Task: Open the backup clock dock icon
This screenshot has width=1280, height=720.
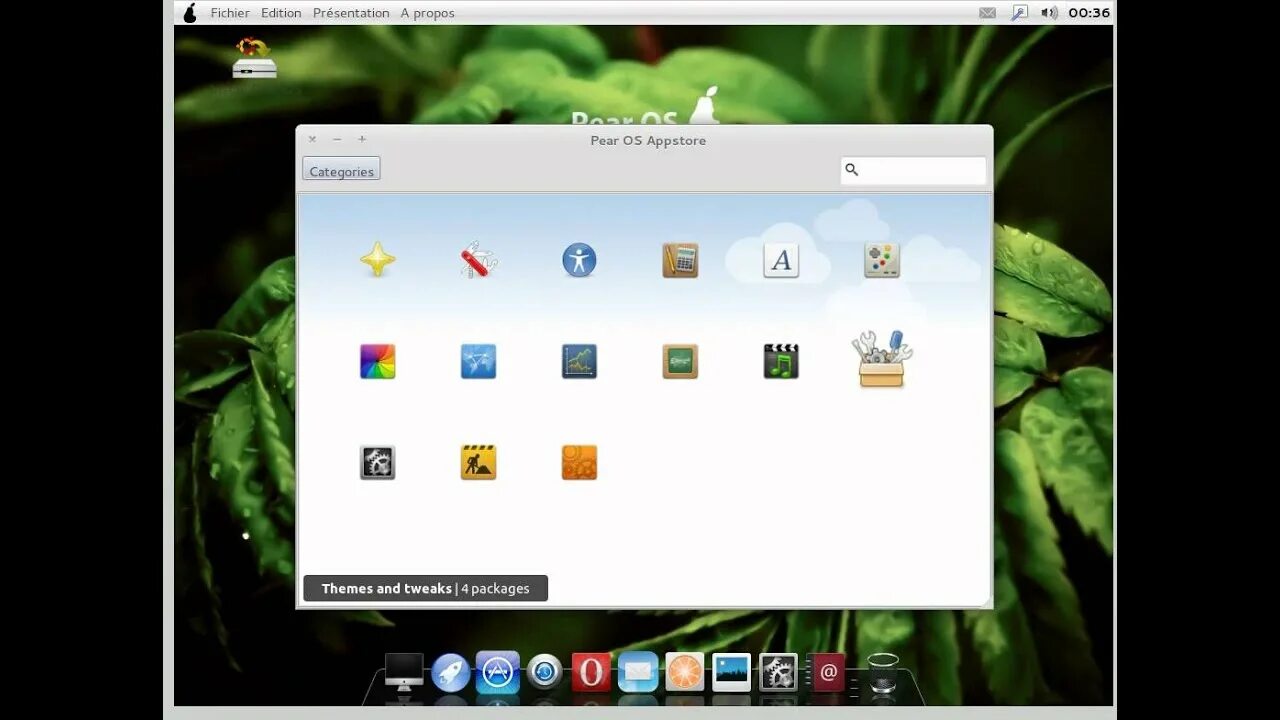Action: (544, 672)
